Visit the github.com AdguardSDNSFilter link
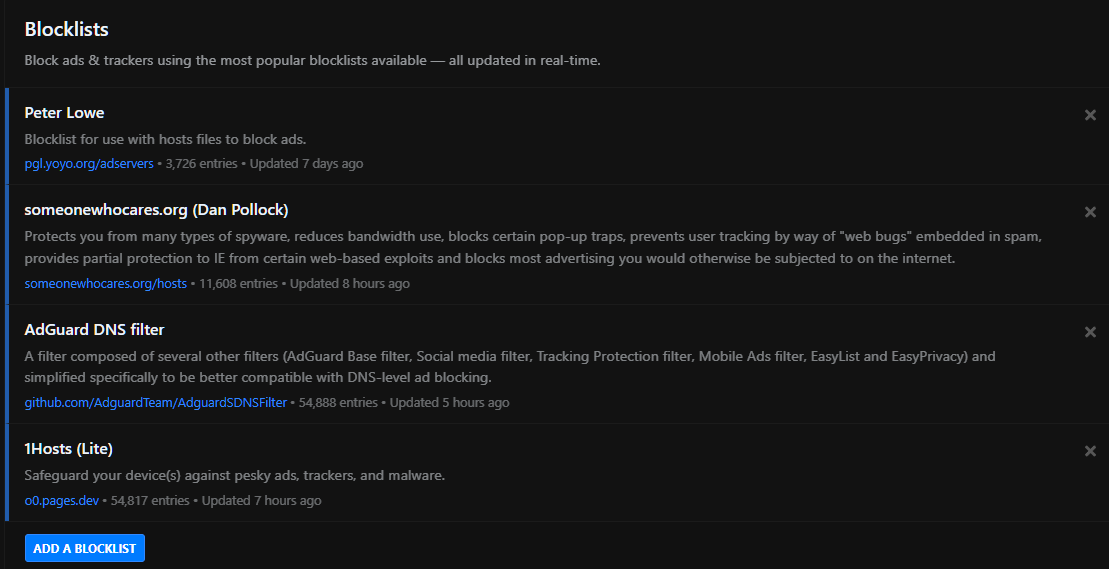Screen dimensions: 1109x569 click(x=155, y=402)
